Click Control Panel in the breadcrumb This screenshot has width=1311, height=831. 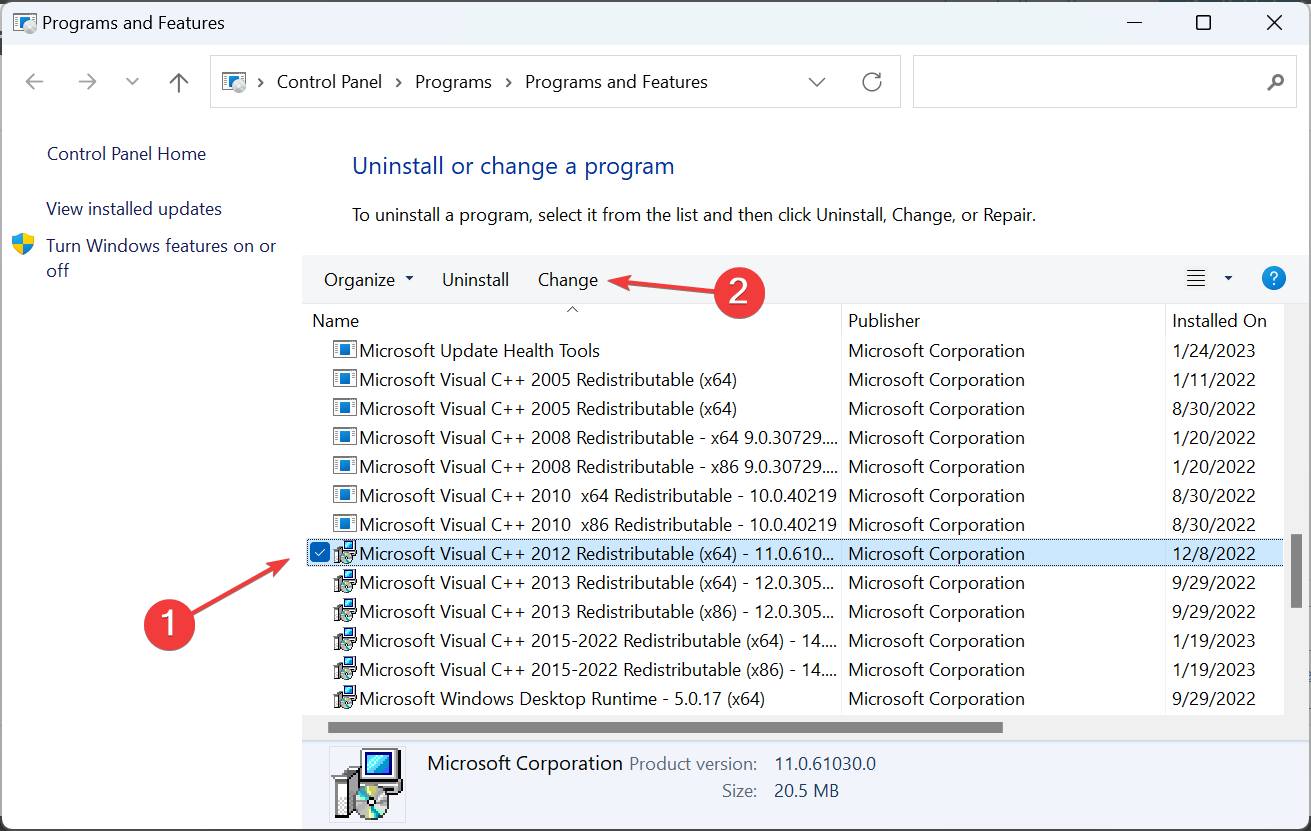click(329, 82)
